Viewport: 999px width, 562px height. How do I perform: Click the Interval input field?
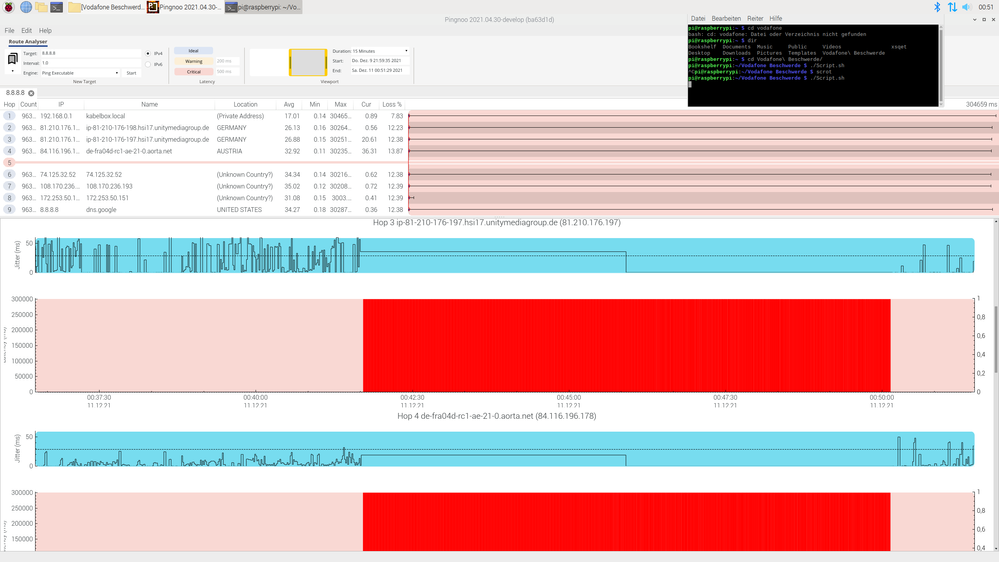tap(90, 63)
